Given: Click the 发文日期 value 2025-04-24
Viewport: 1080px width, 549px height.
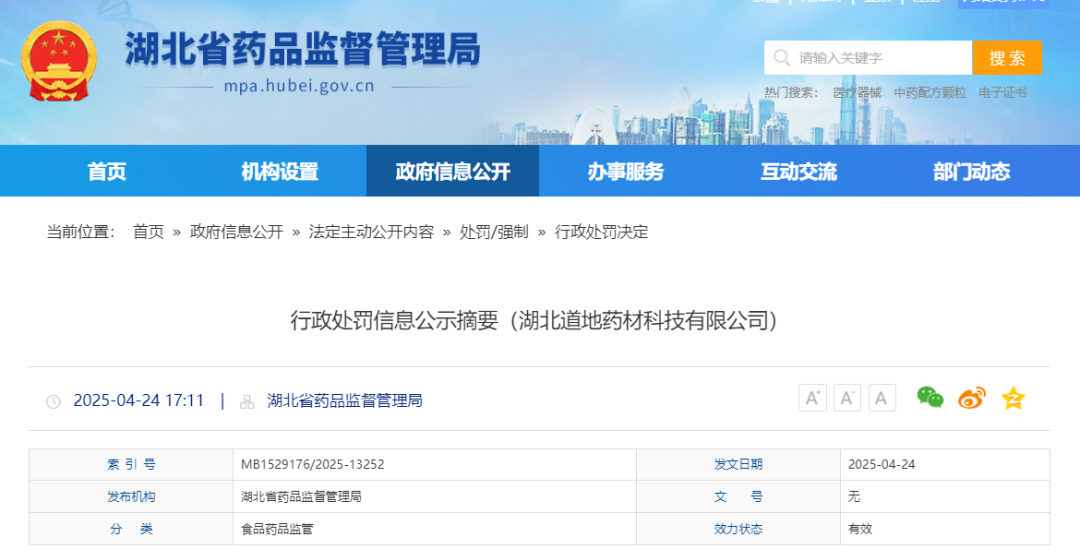Looking at the screenshot, I should [x=882, y=464].
